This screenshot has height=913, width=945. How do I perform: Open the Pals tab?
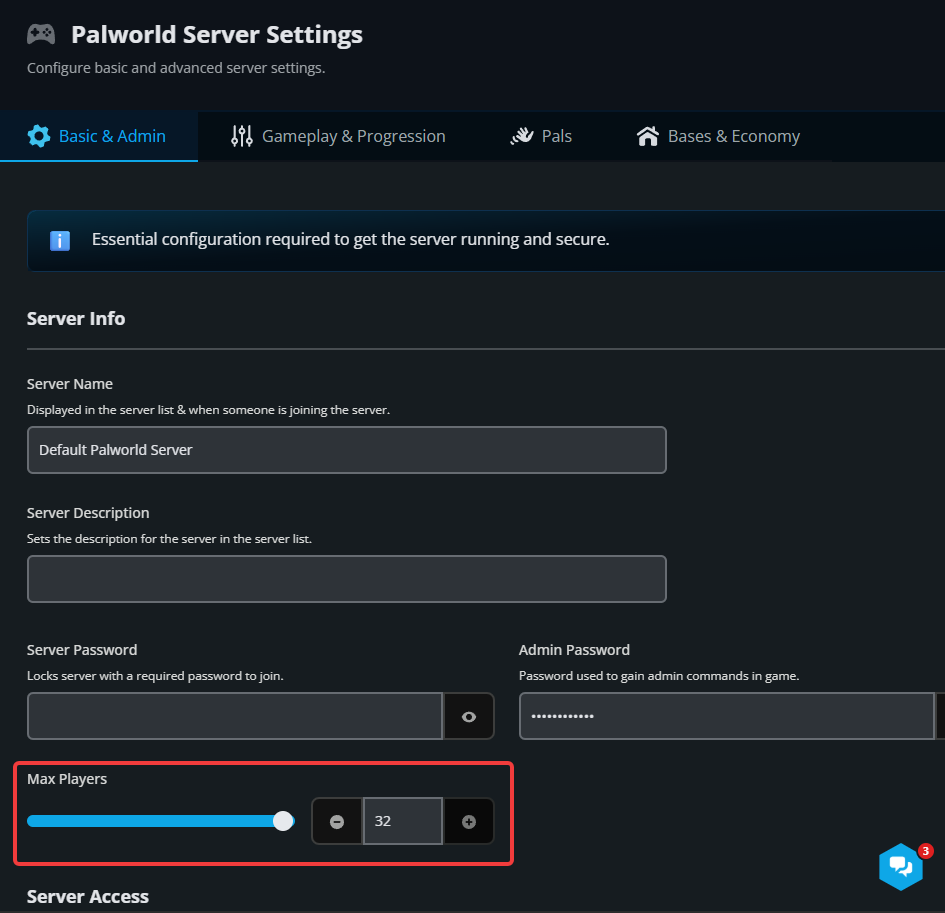coord(541,136)
